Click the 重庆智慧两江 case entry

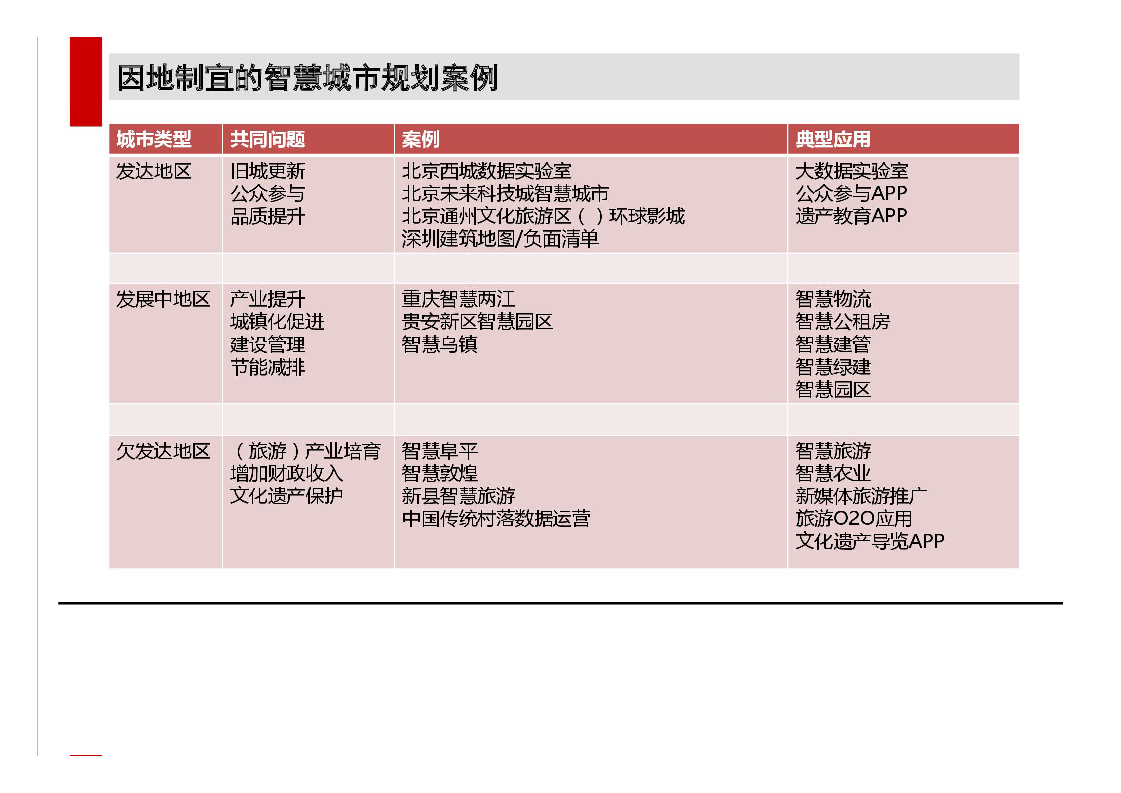458,299
